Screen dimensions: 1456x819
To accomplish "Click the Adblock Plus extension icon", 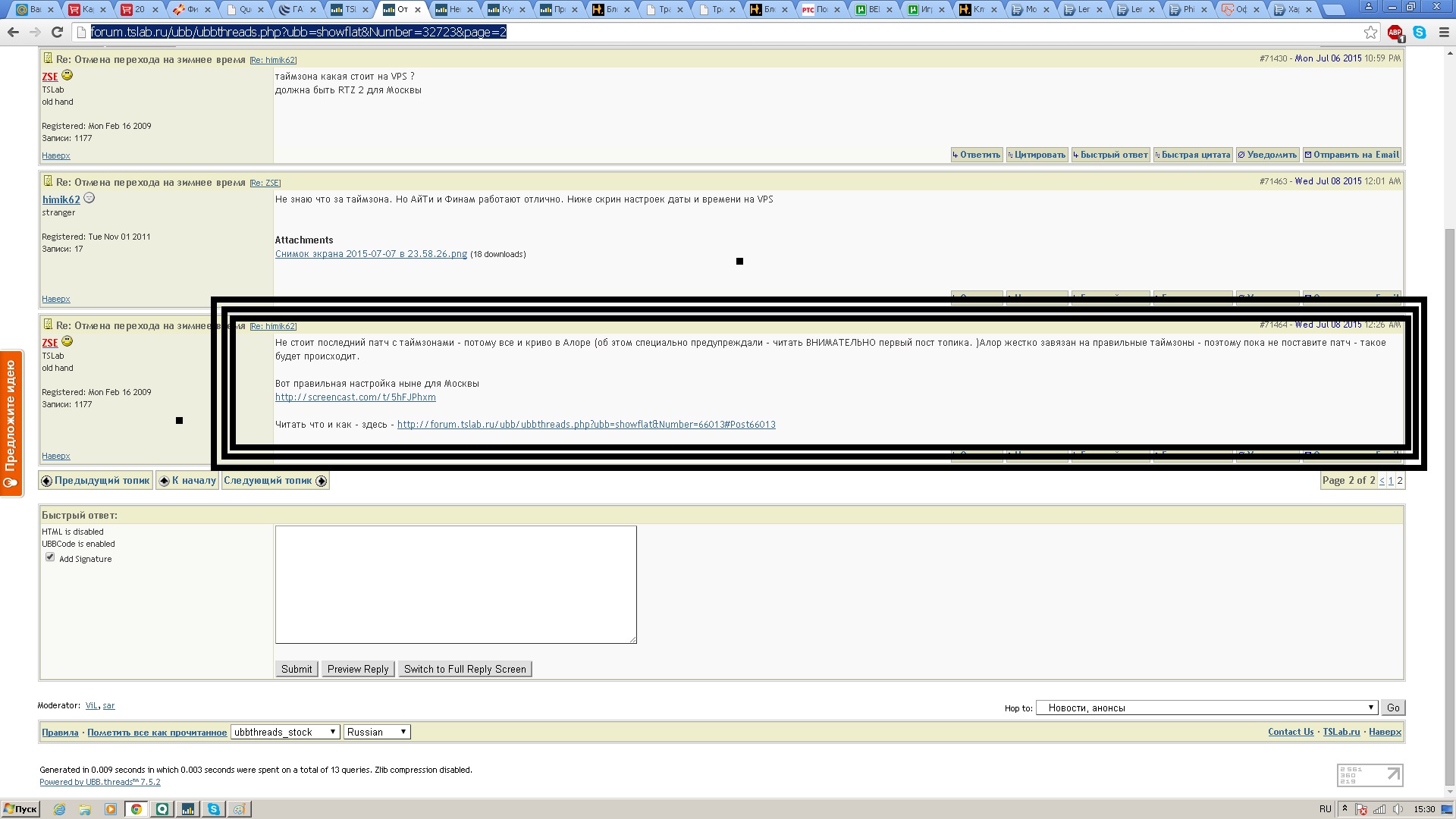I will 1395,33.
